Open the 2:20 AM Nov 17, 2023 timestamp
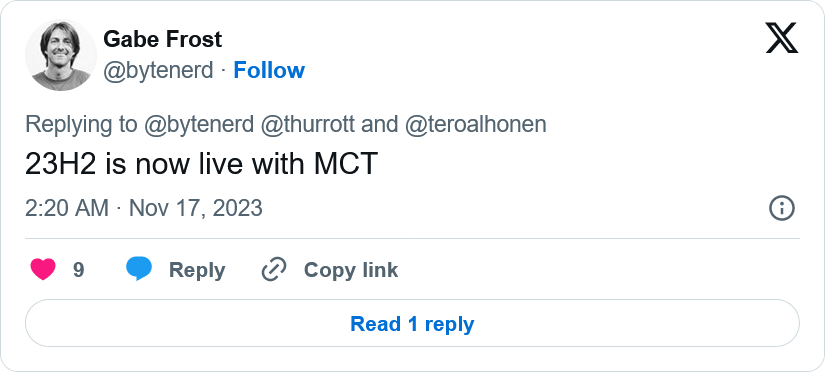This screenshot has height=372, width=825. click(144, 208)
